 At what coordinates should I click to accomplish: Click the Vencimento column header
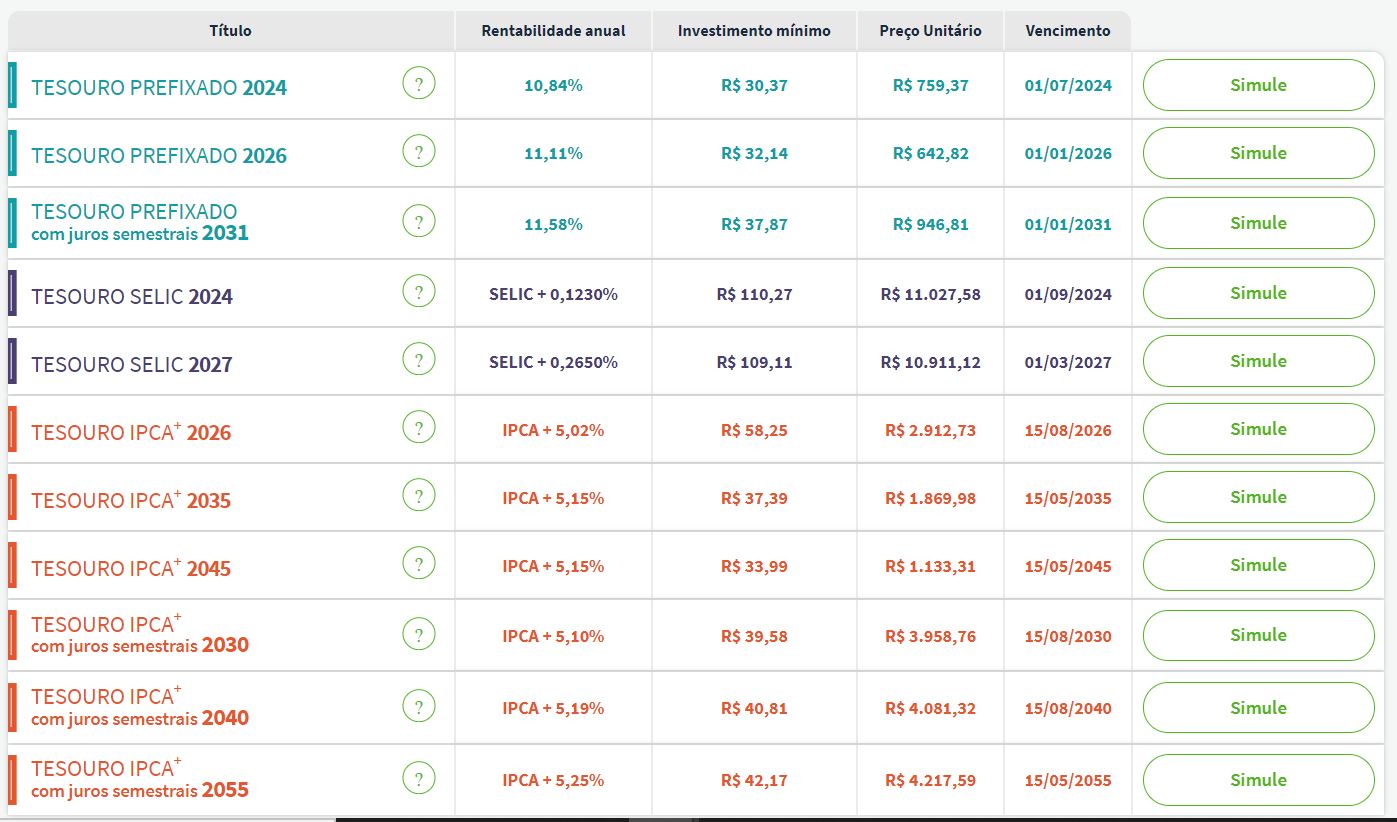coord(1067,31)
